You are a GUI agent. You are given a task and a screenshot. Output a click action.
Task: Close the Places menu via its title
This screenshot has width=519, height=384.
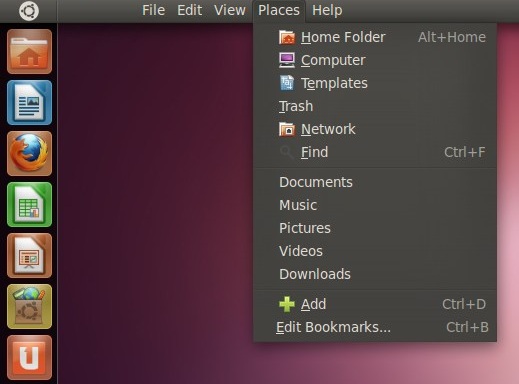(279, 10)
